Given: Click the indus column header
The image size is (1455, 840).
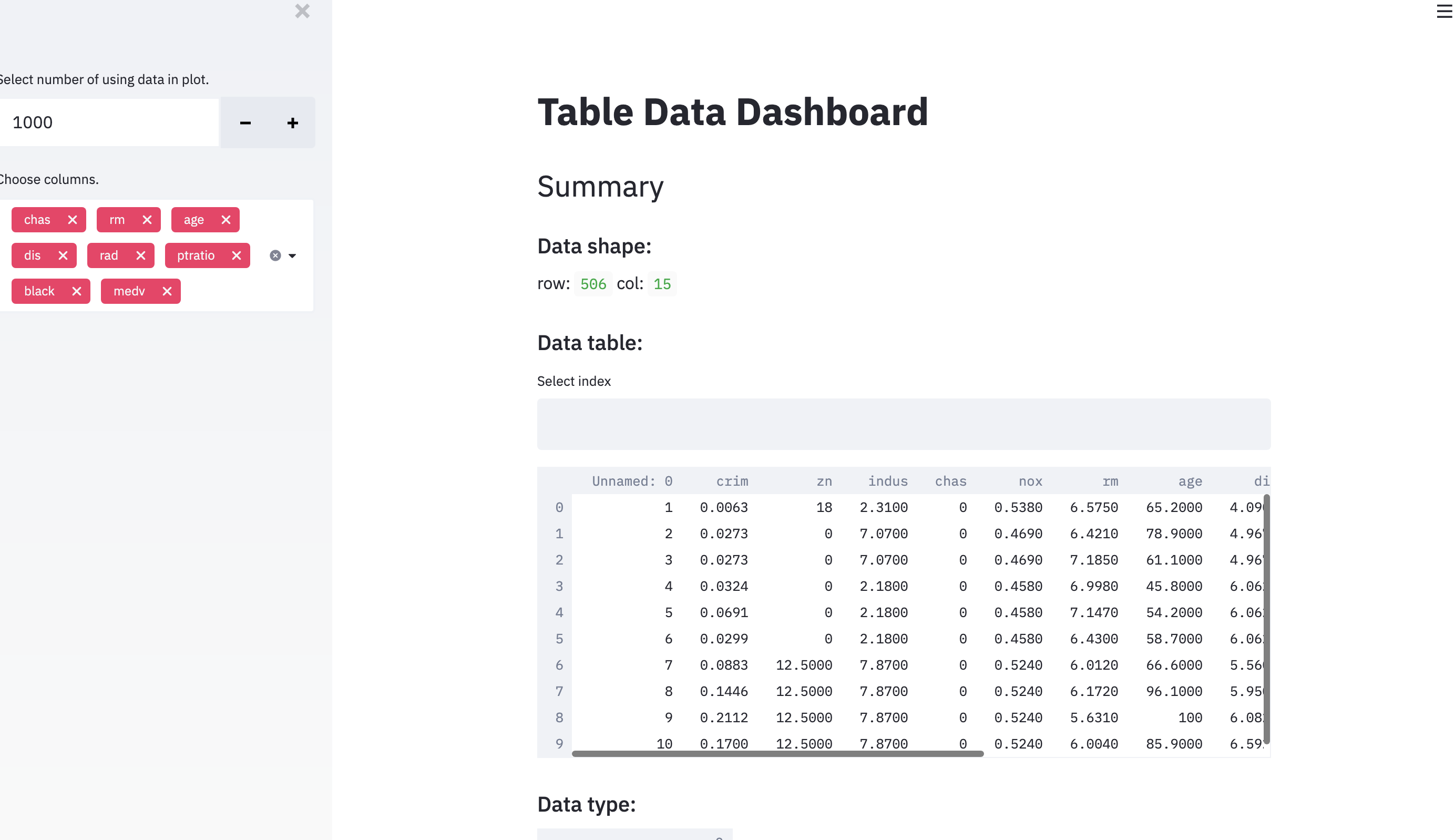Looking at the screenshot, I should click(887, 481).
